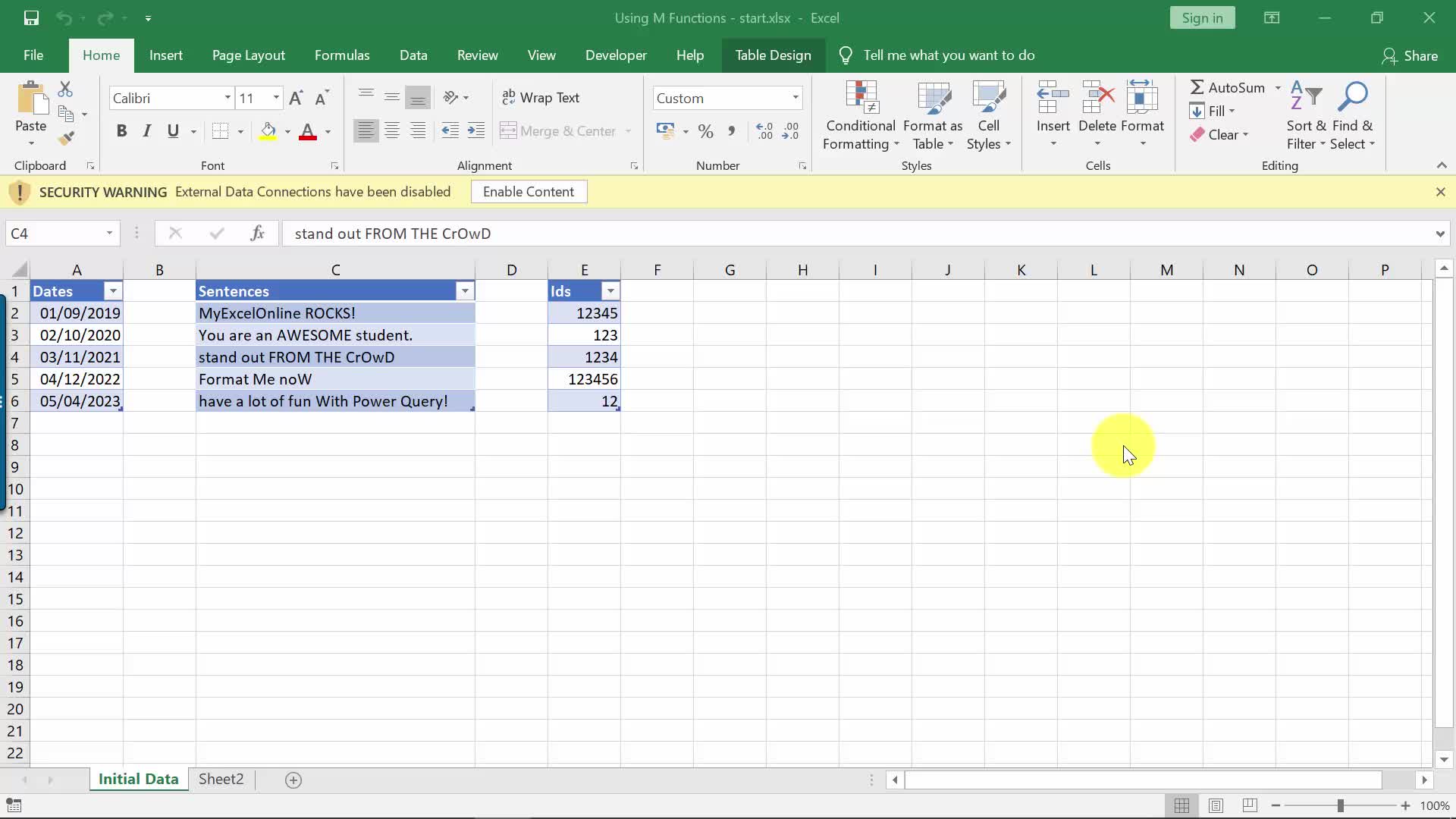The height and width of the screenshot is (819, 1456).
Task: Click the Percent Style icon
Action: (x=705, y=131)
